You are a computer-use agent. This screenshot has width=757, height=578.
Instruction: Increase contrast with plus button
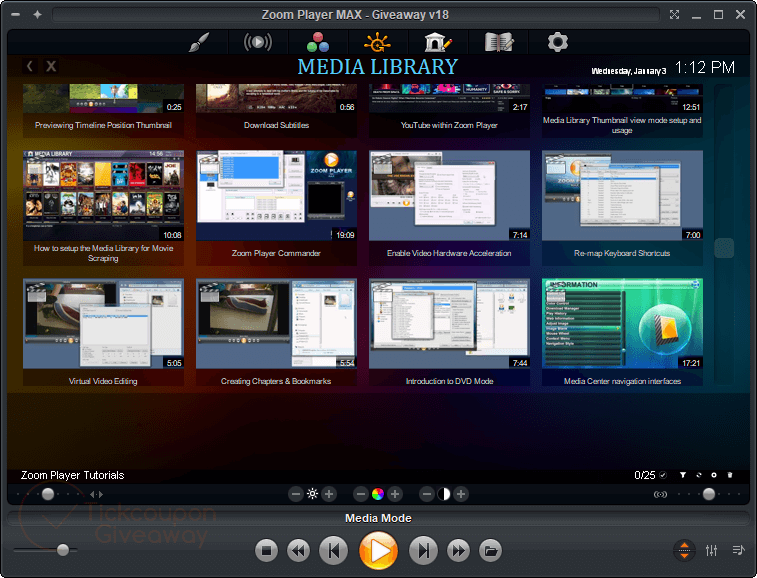(x=461, y=494)
